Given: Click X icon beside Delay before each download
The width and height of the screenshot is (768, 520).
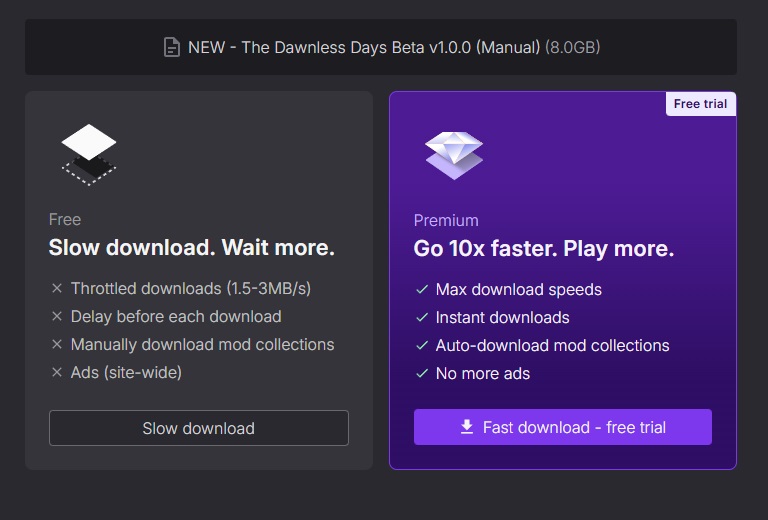Looking at the screenshot, I should tap(57, 317).
